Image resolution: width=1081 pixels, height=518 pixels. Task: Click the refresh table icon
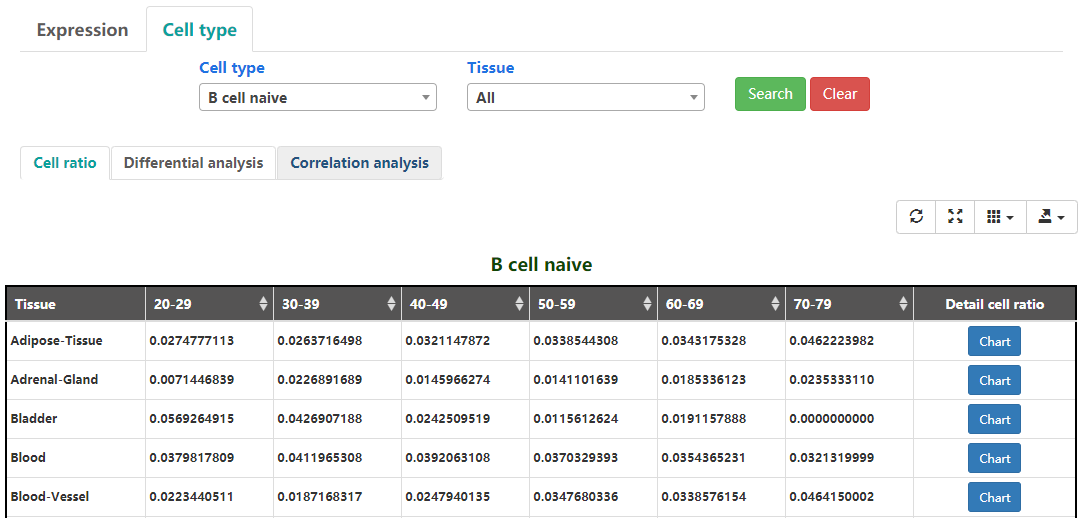[x=916, y=216]
